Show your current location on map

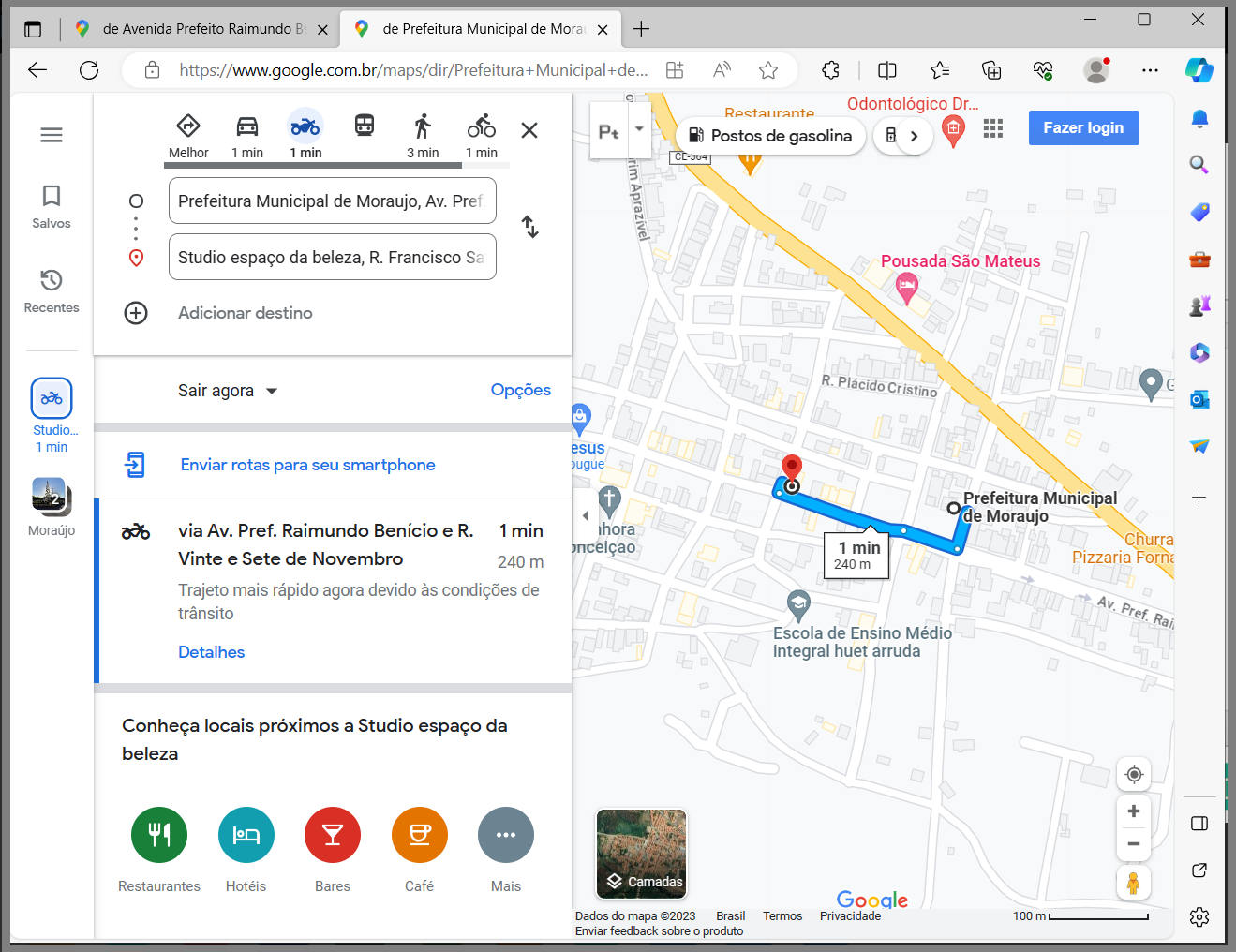pos(1134,774)
